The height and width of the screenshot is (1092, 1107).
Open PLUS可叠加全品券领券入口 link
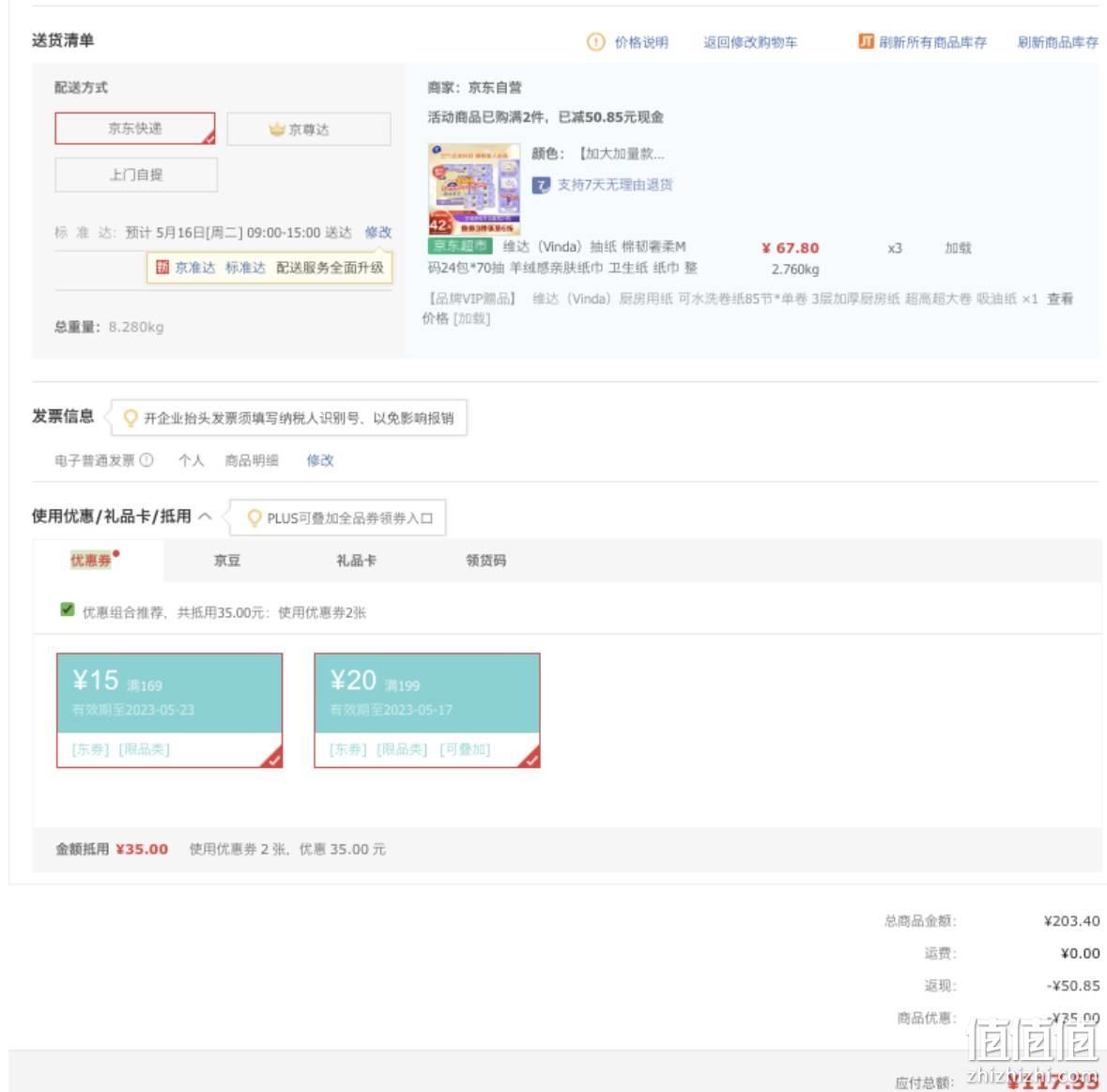[x=349, y=518]
